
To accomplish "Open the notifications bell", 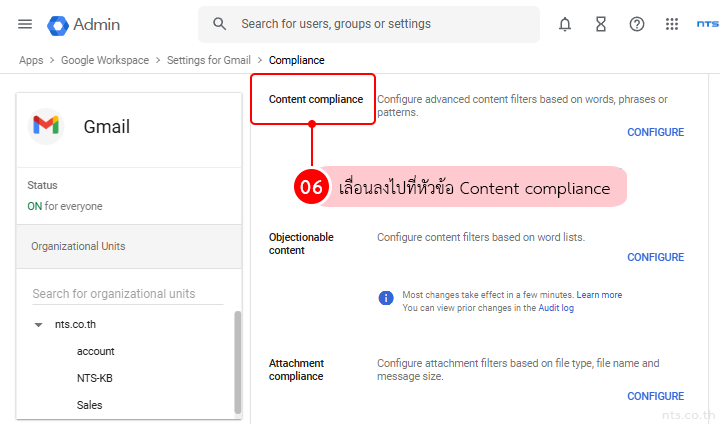I will pyautogui.click(x=565, y=24).
